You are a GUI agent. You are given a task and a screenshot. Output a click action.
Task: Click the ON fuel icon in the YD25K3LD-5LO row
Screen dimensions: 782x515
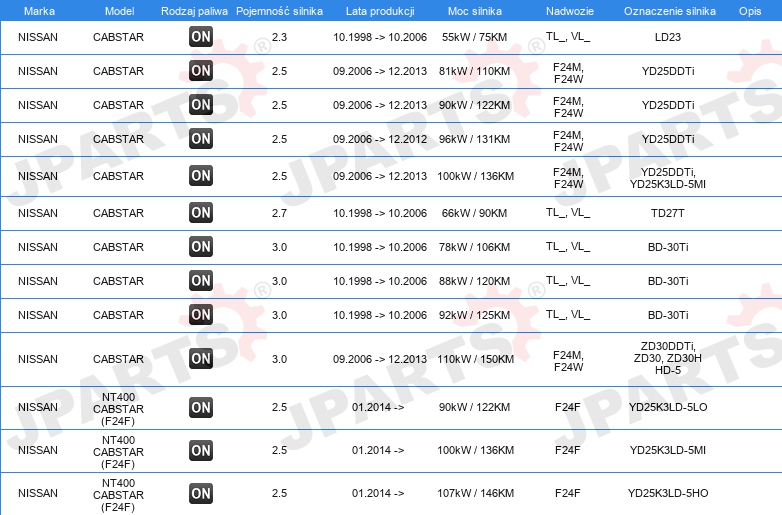[201, 407]
